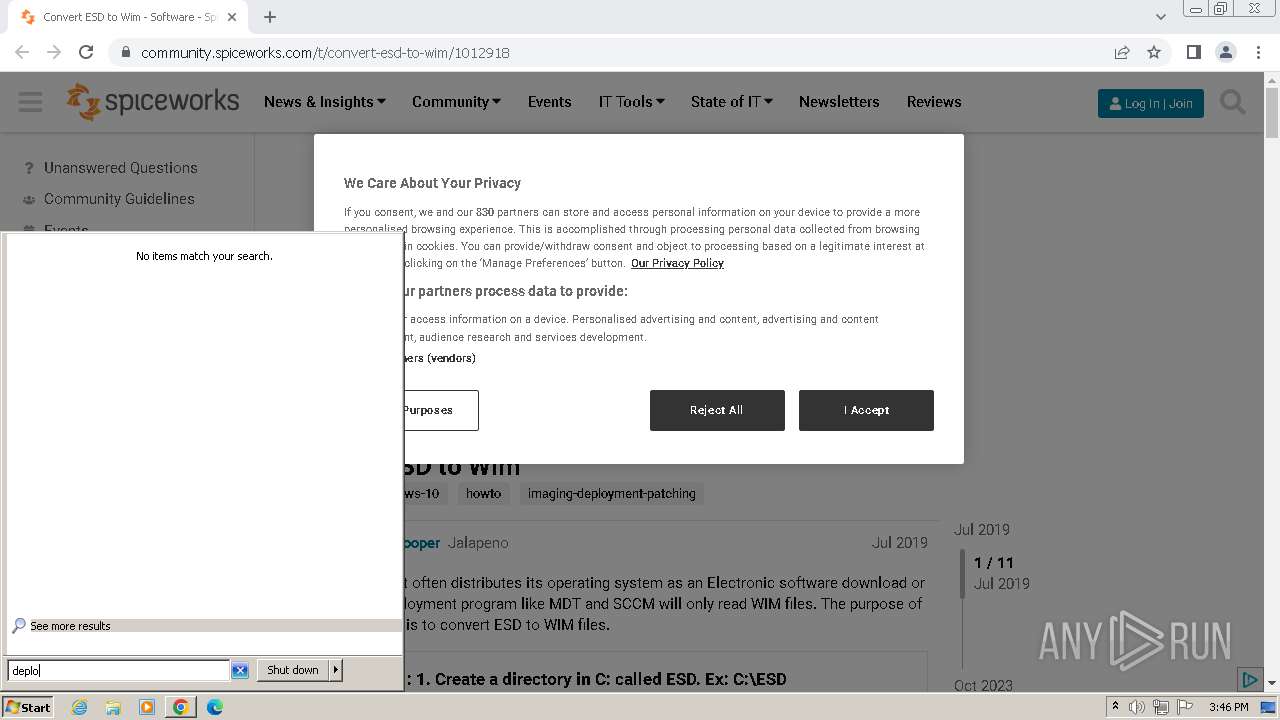Click the Shut down button

(x=293, y=670)
